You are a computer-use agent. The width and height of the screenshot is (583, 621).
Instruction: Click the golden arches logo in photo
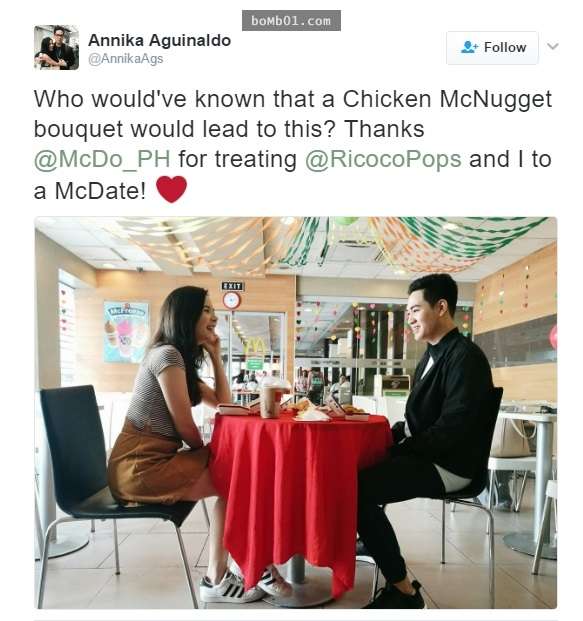tap(255, 348)
